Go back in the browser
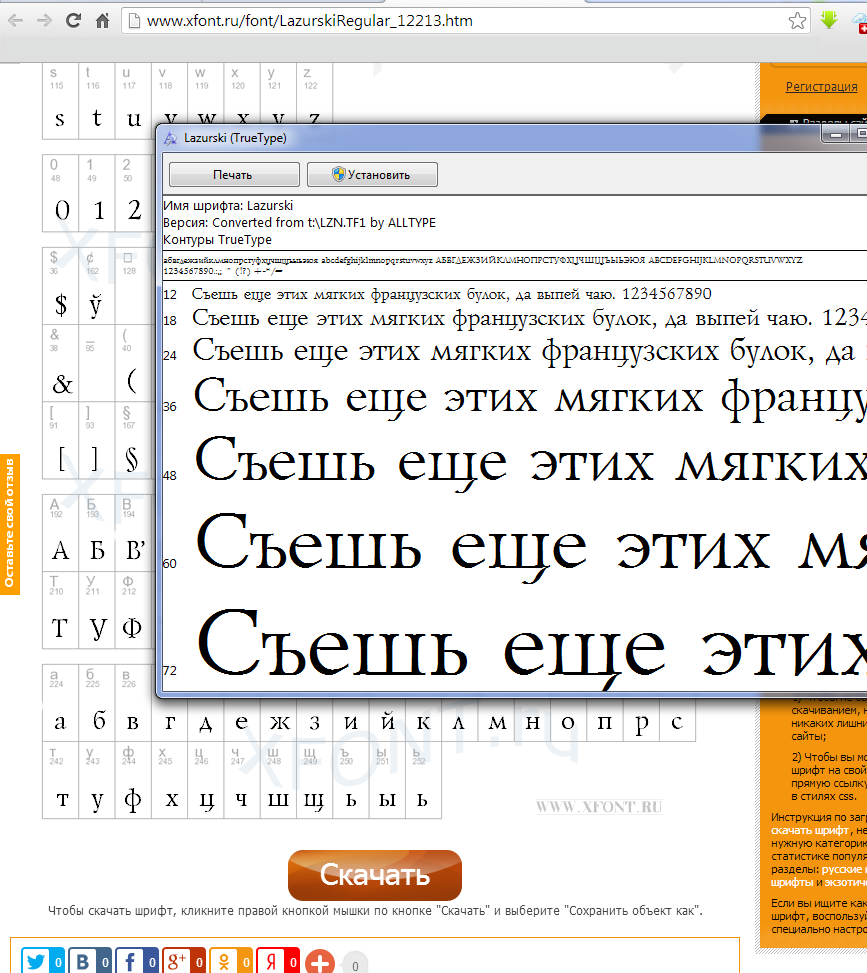The image size is (867, 973). click(x=16, y=20)
